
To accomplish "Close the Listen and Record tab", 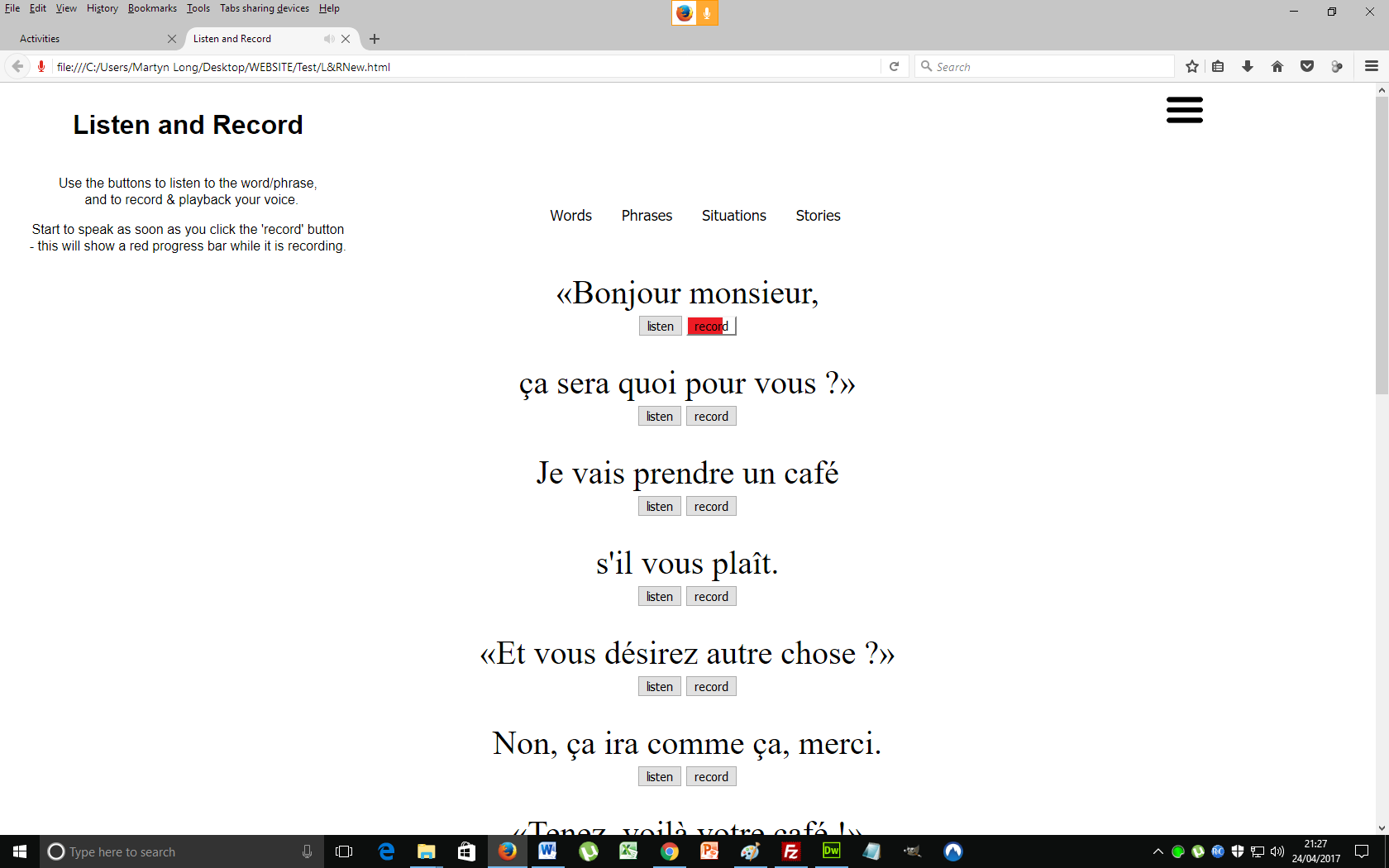I will pos(346,39).
